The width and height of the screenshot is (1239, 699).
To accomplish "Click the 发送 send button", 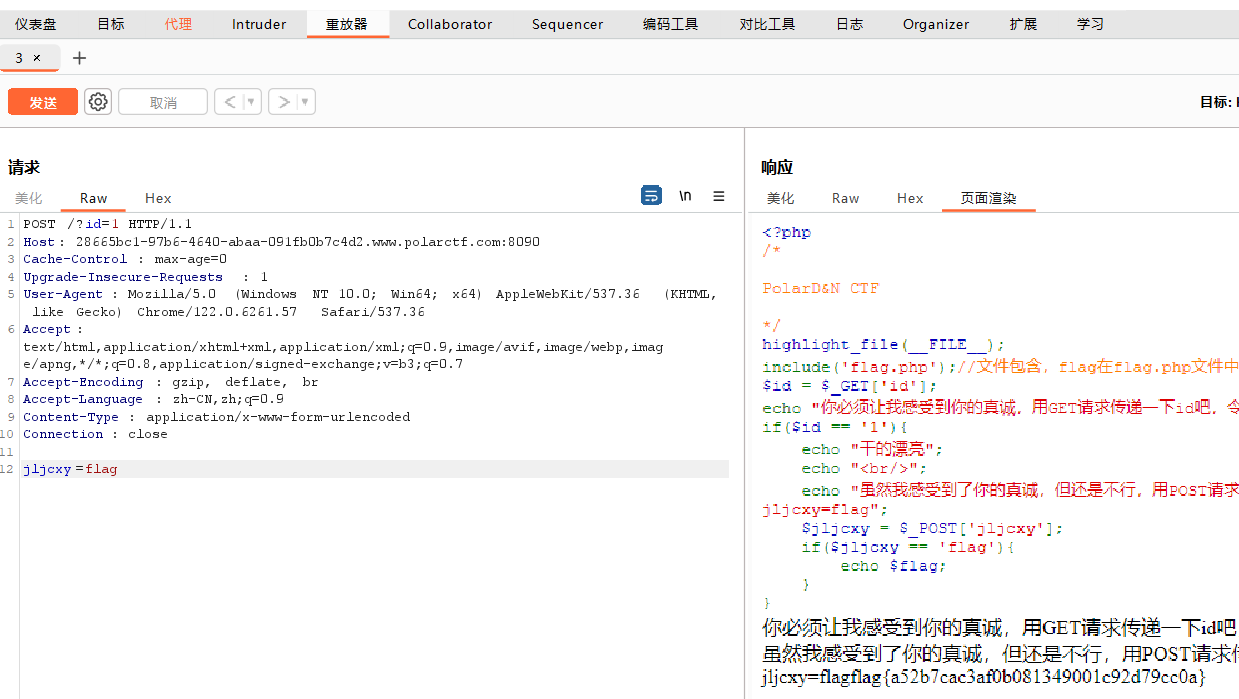I will (x=43, y=102).
